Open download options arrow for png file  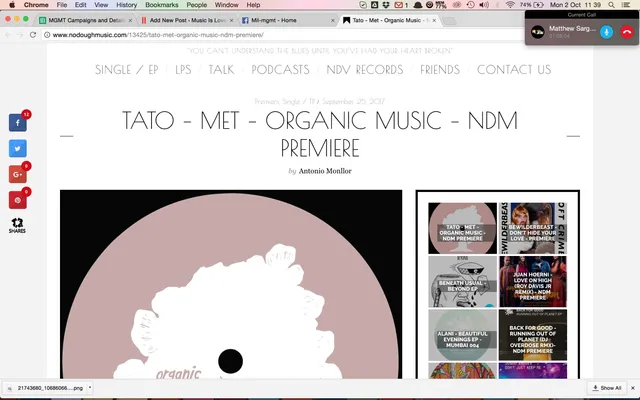point(90,388)
